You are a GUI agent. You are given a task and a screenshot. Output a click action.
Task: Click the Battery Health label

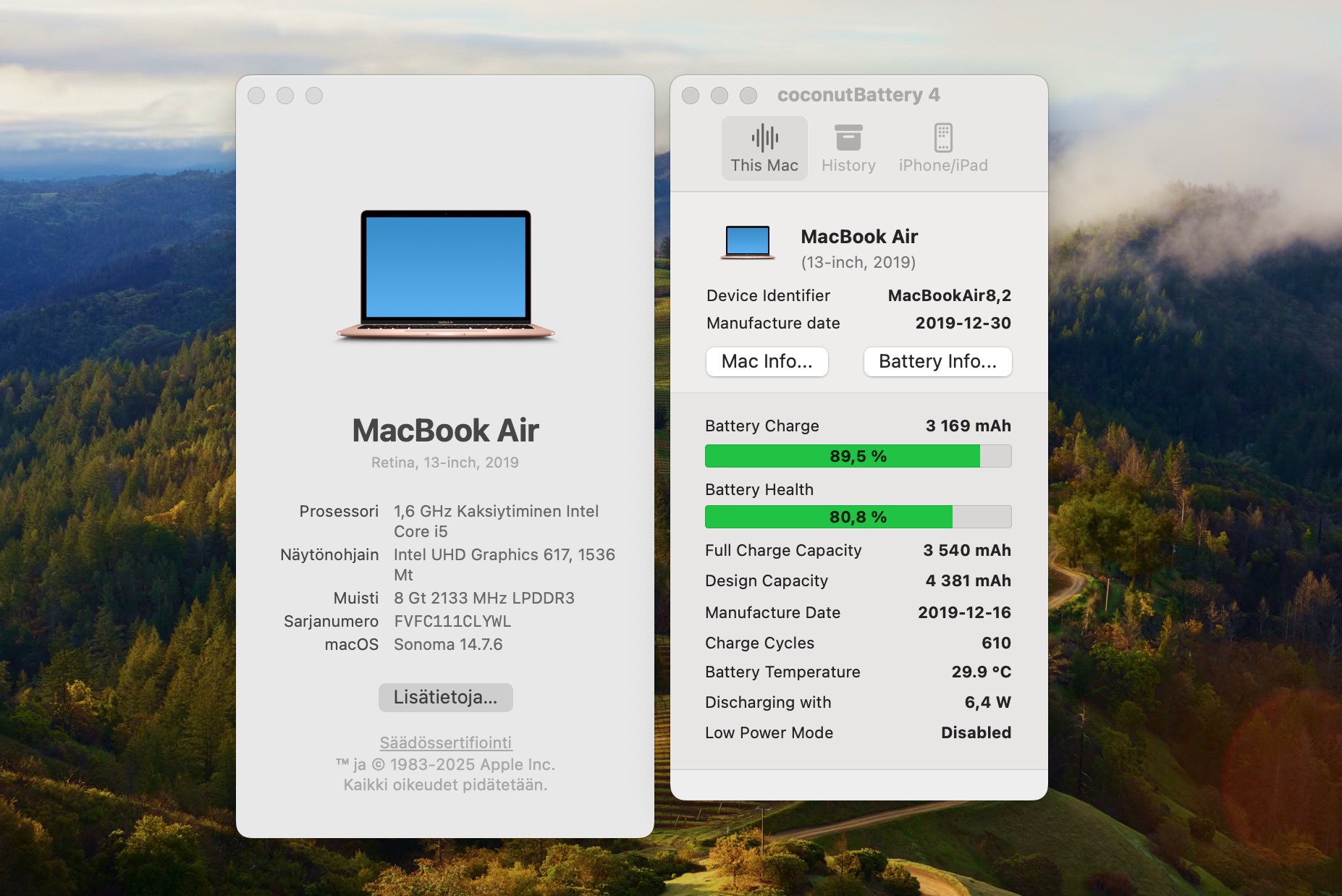759,489
